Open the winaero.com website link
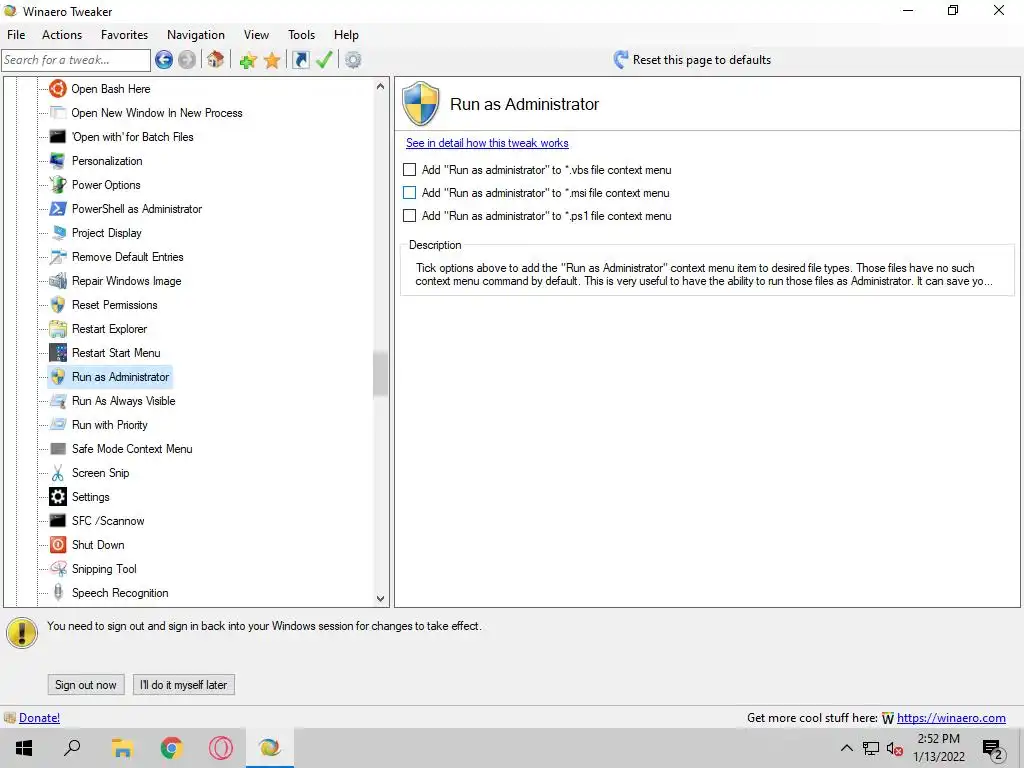 coord(951,718)
